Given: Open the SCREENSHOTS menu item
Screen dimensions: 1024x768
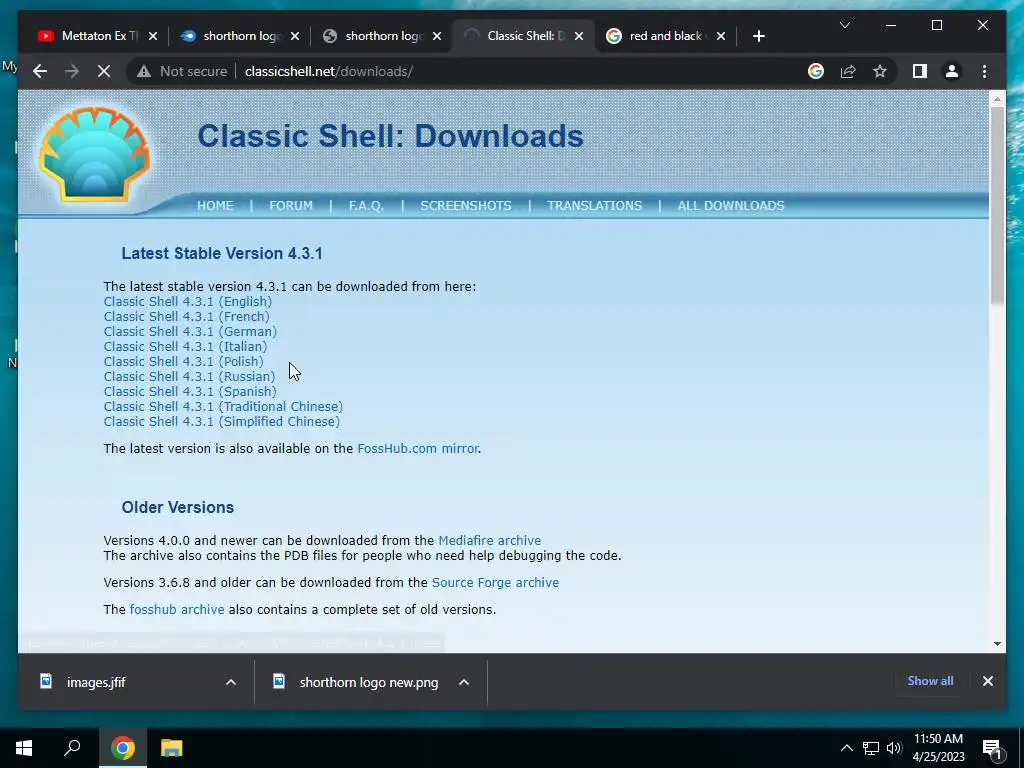Looking at the screenshot, I should coord(466,205).
